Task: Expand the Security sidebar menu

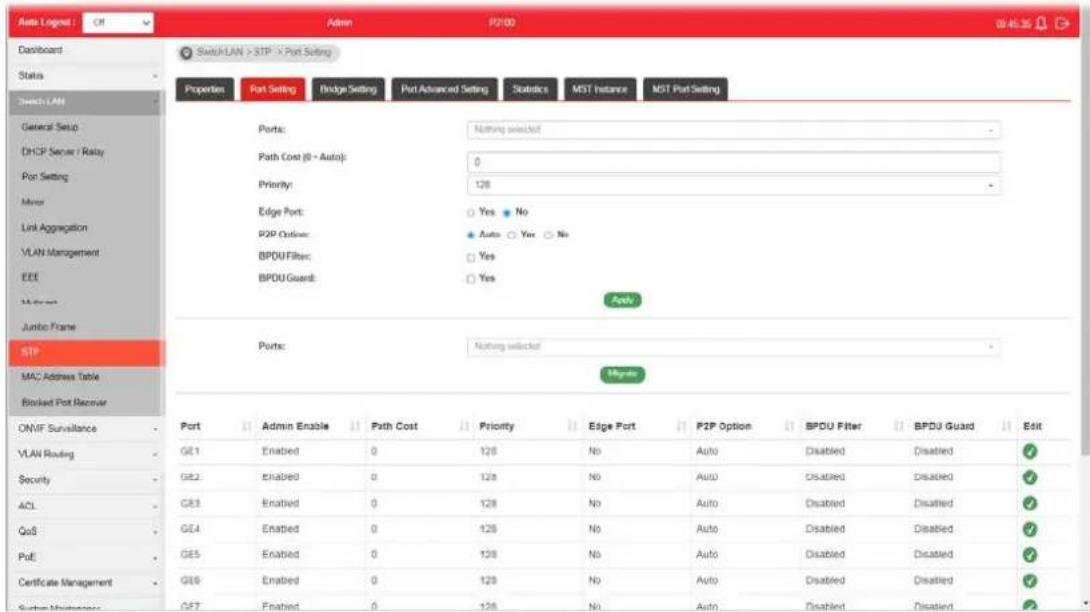Action: (x=86, y=480)
